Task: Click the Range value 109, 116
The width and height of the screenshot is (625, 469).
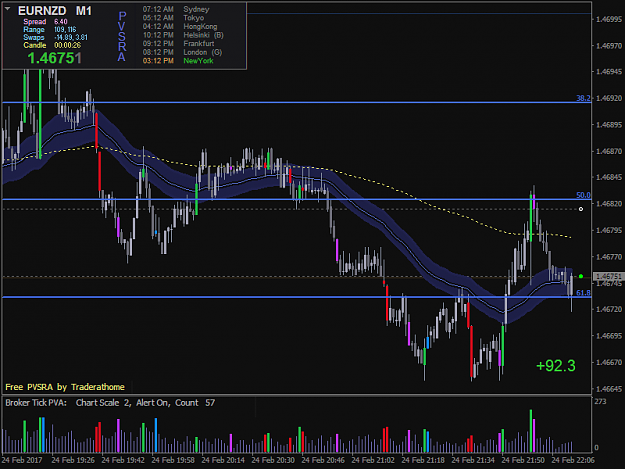Action: 65,29
